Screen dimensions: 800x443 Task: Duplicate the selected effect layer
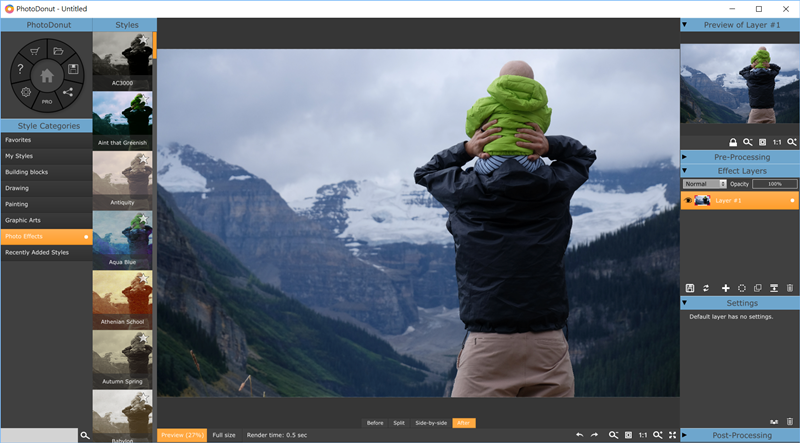(x=758, y=288)
